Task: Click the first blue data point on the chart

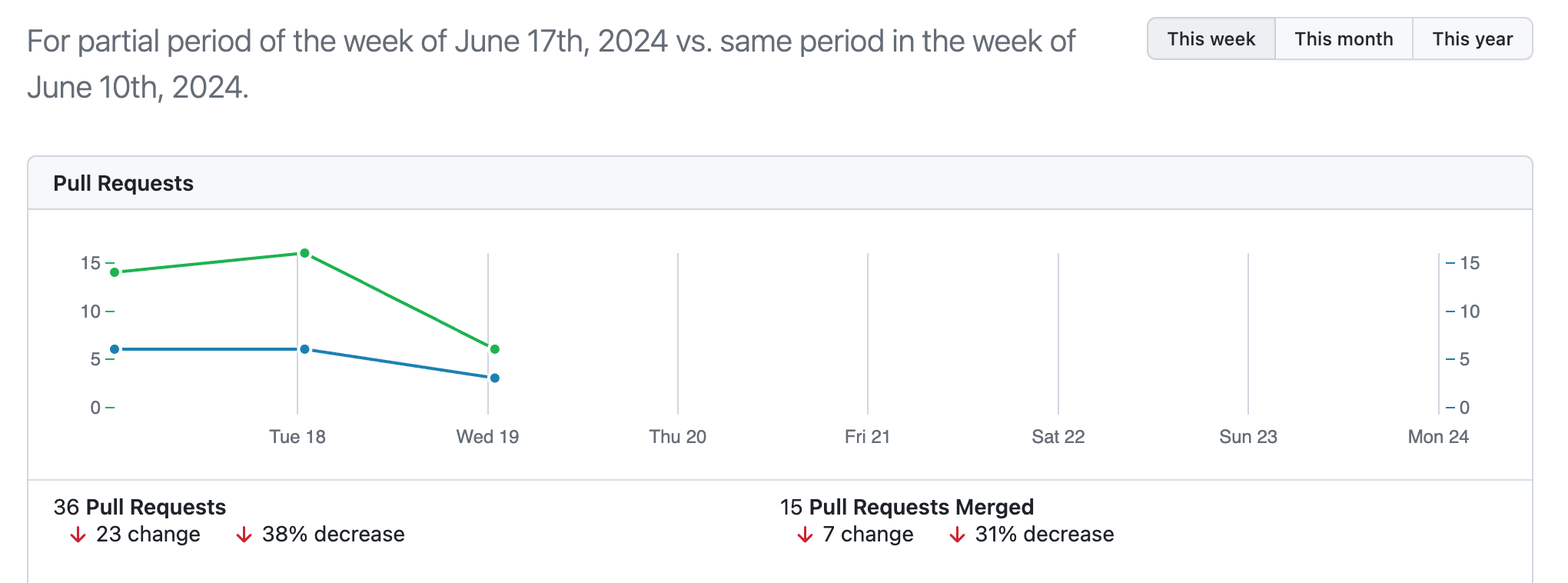Action: (x=115, y=348)
